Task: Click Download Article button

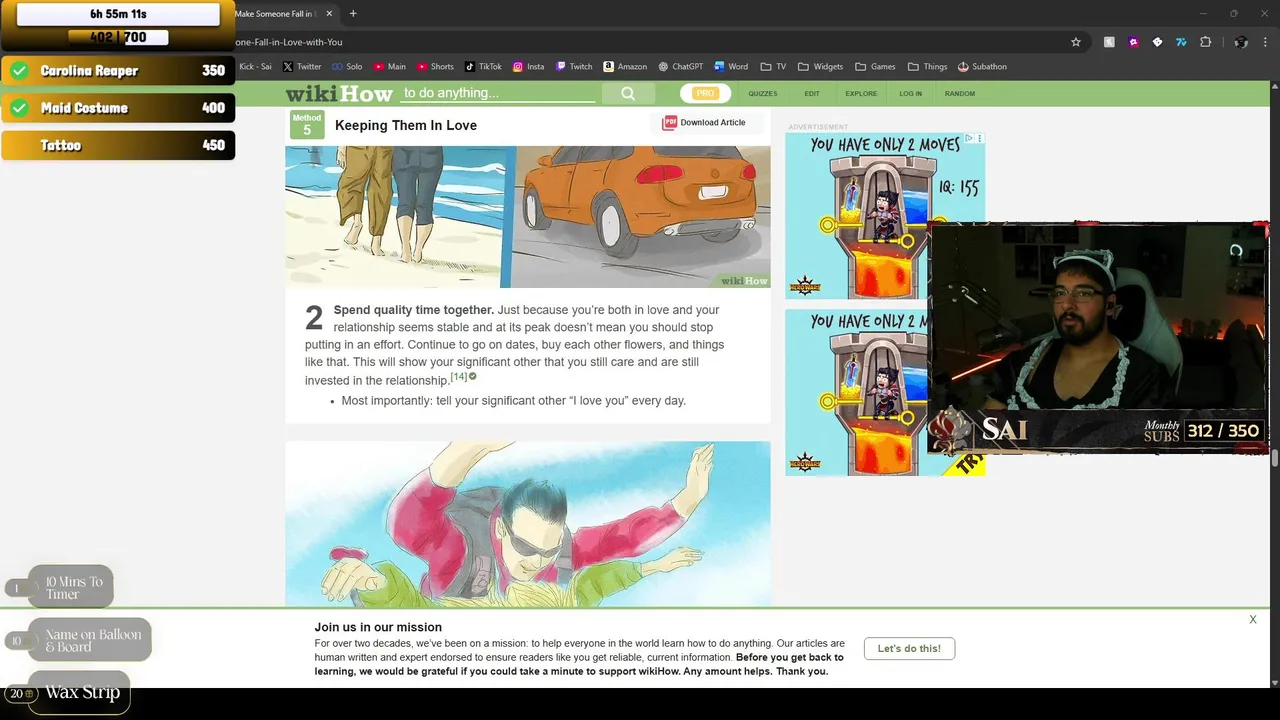Action: pyautogui.click(x=705, y=122)
